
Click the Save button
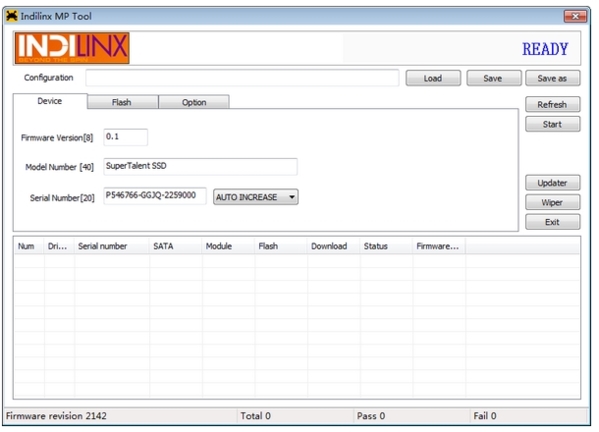493,78
